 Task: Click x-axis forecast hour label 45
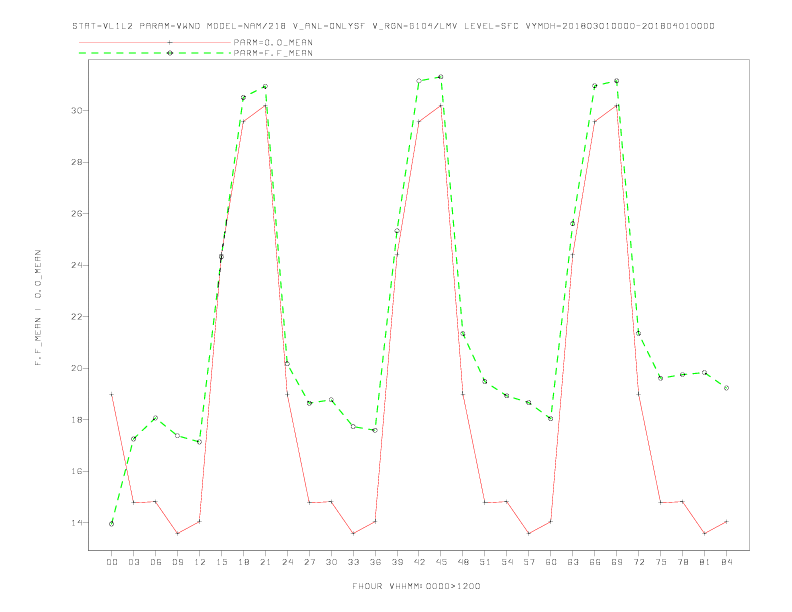(x=441, y=562)
